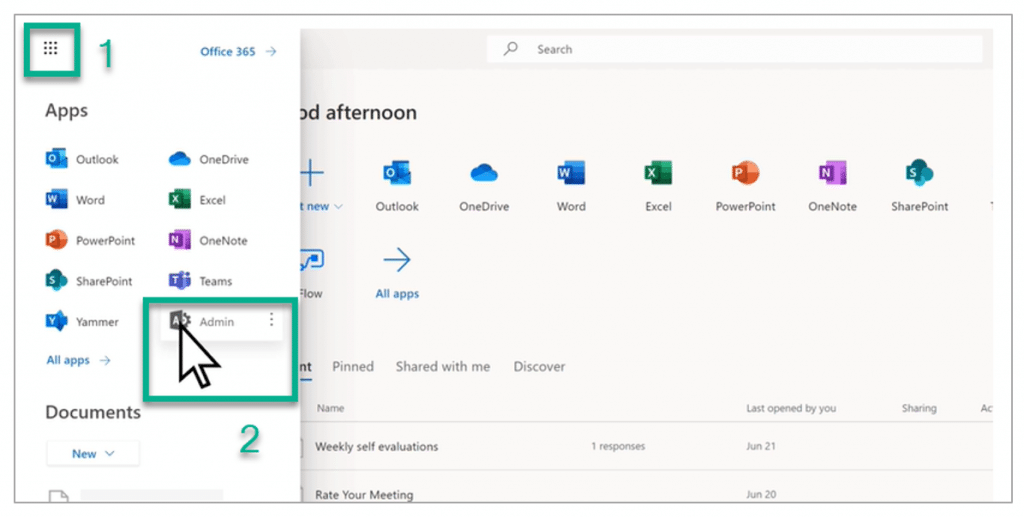Open Rate Your Meeting document
Viewport: 1024px width, 518px height.
tap(364, 494)
